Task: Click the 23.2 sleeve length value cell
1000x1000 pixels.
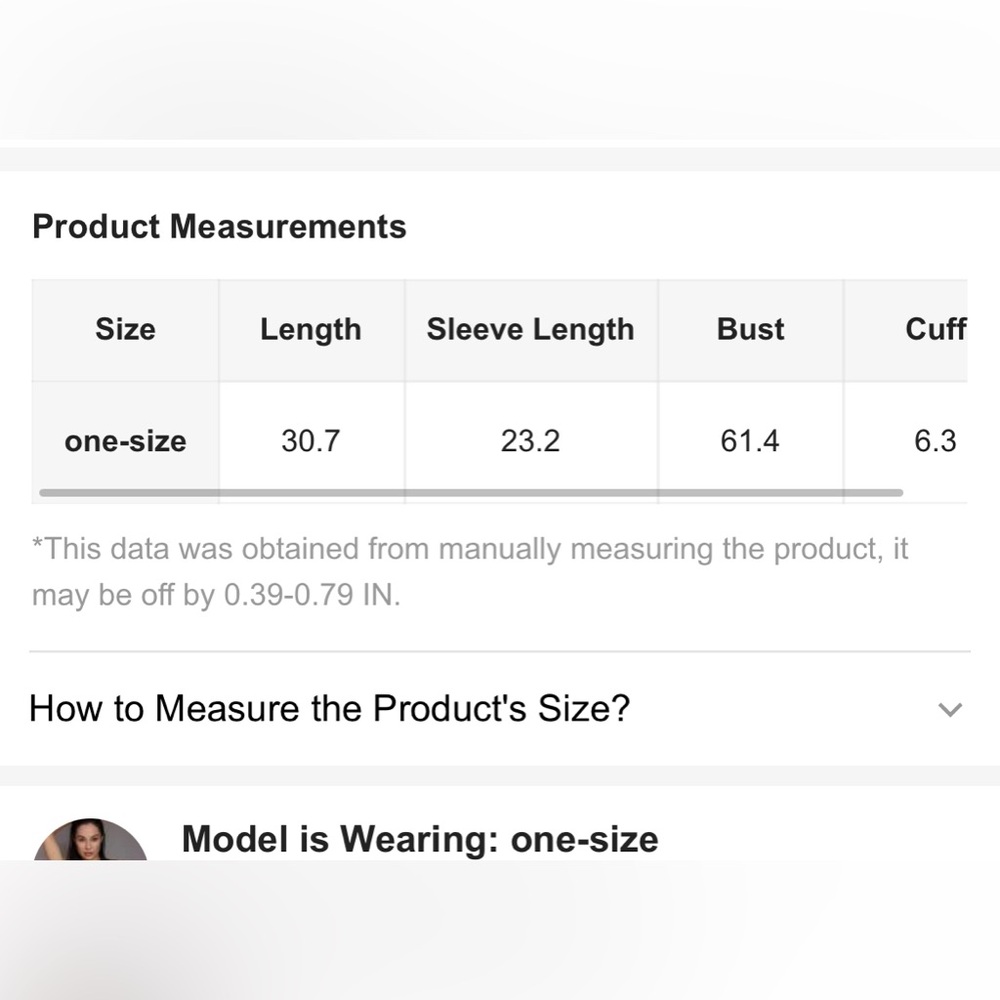Action: tap(531, 441)
